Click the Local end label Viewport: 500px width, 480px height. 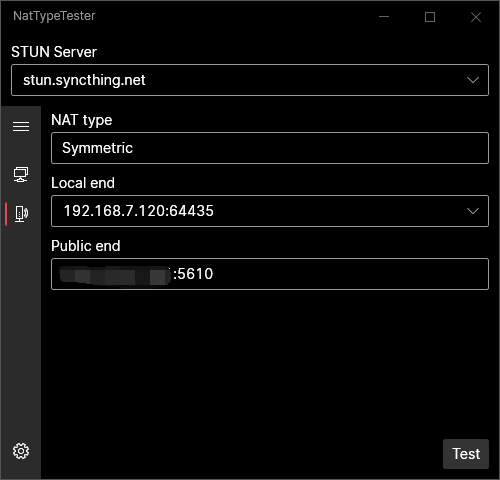83,183
